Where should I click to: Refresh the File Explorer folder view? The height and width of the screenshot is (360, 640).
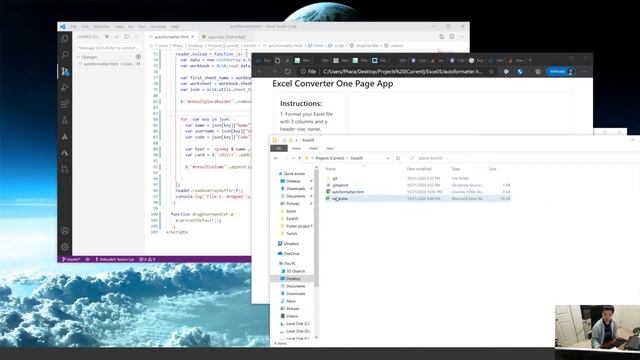398,158
